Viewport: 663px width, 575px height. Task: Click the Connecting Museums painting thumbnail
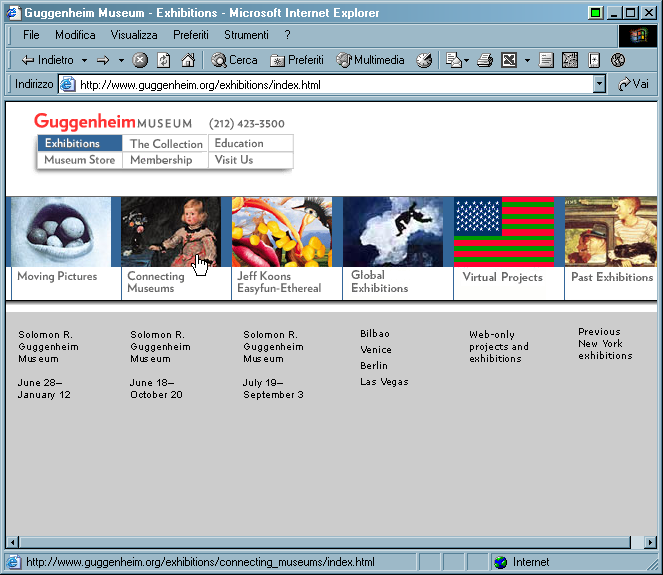tap(171, 232)
